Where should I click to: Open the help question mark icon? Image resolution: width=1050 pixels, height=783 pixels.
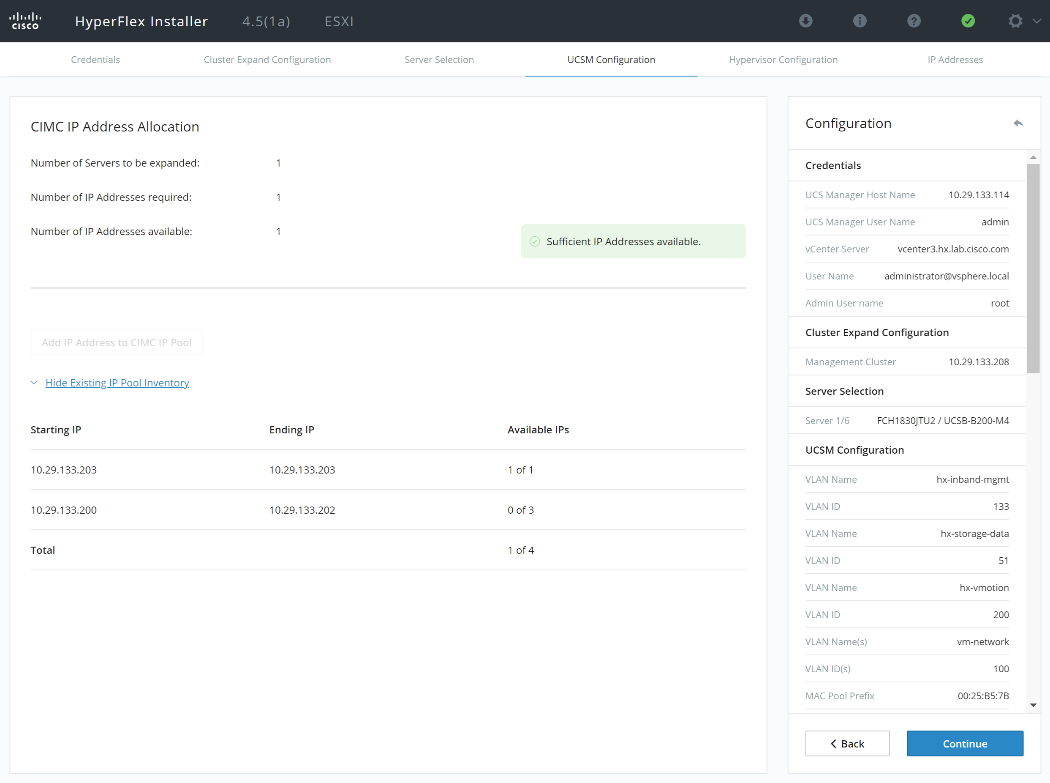(x=914, y=21)
